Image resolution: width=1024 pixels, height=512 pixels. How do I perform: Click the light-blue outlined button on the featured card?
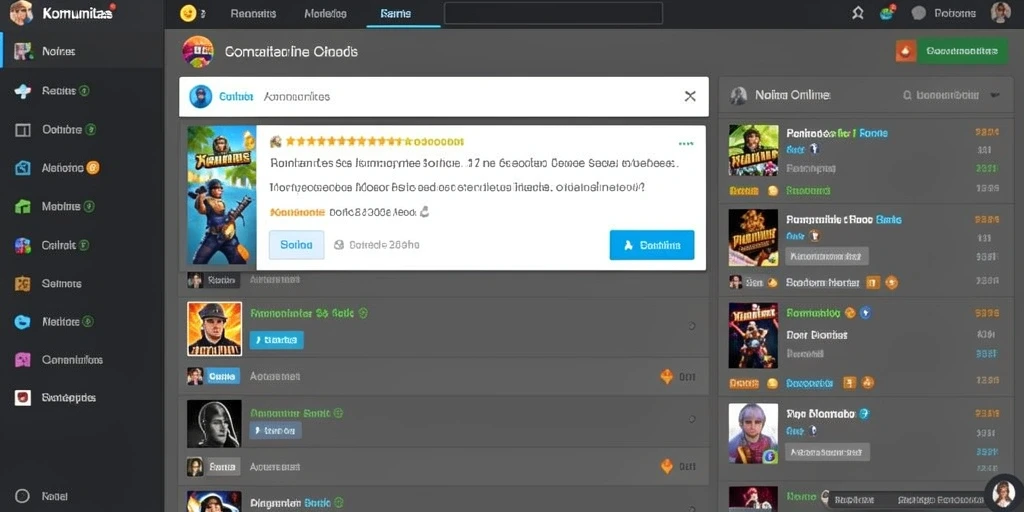click(x=296, y=245)
